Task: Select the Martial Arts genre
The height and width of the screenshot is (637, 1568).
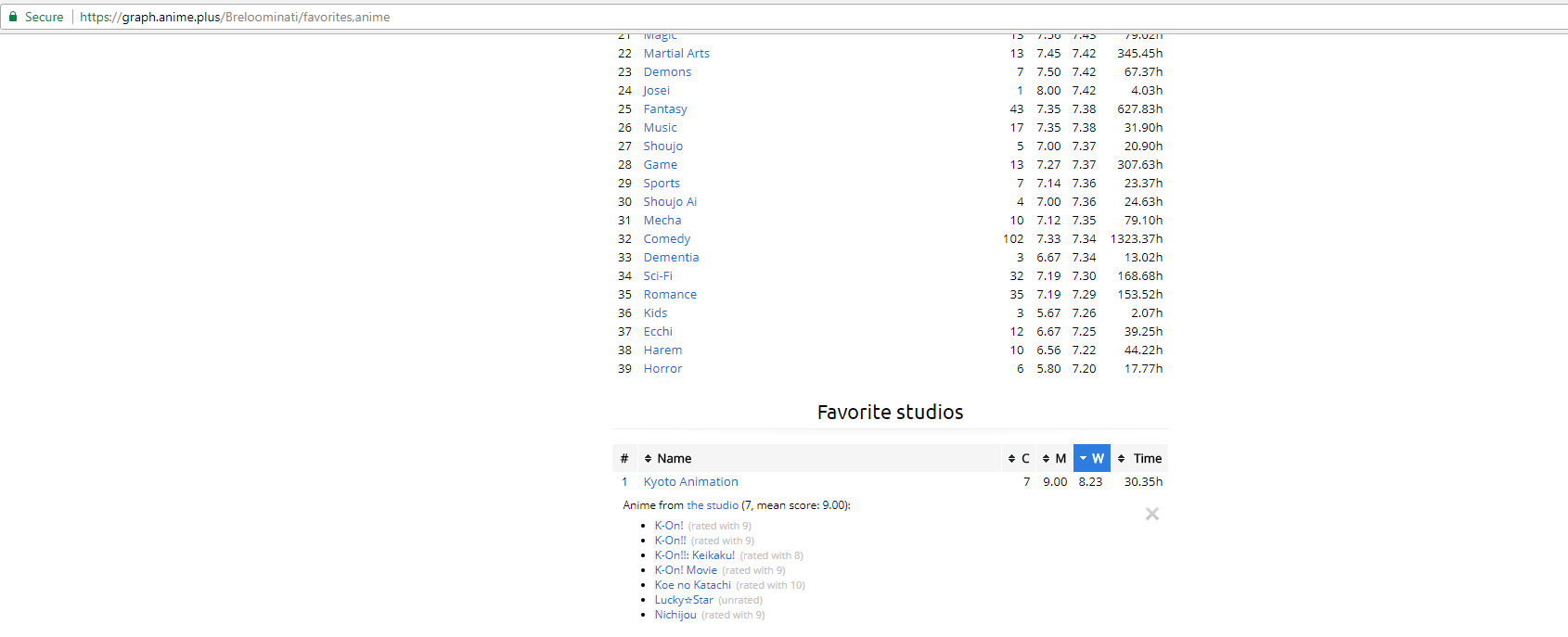Action: tap(676, 54)
